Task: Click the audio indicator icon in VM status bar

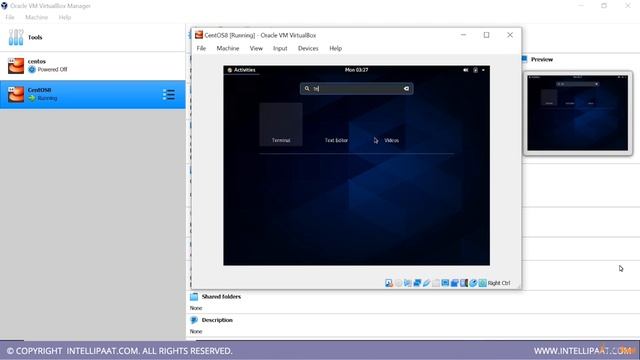Action: tap(408, 283)
